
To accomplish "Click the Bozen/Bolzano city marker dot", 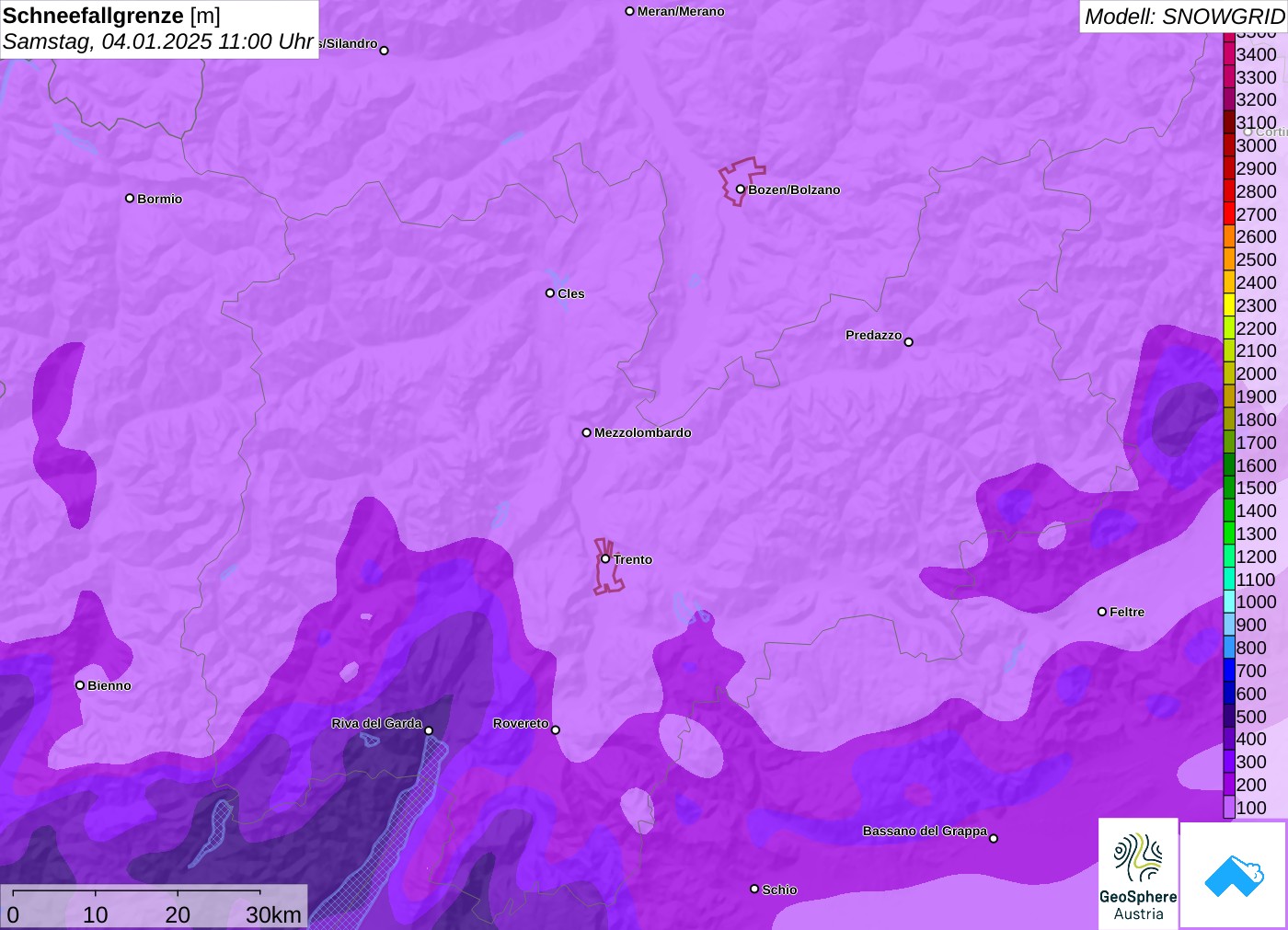I will [740, 189].
